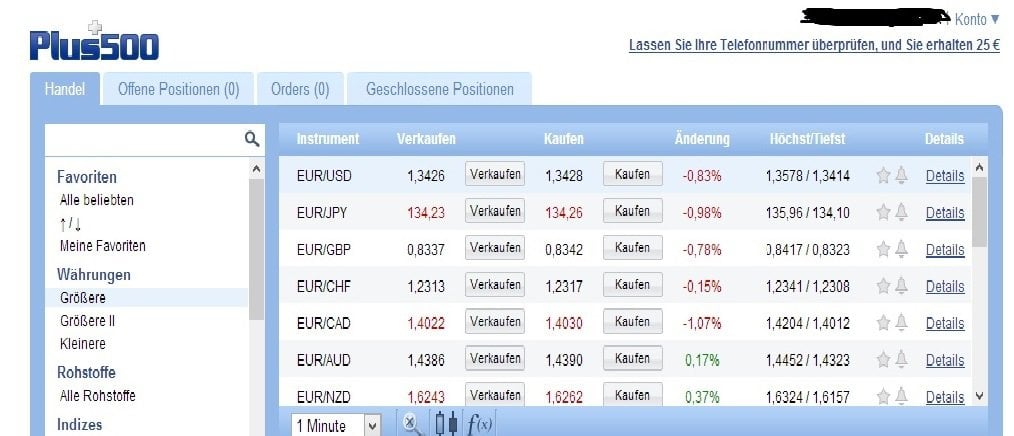Image resolution: width=1014 pixels, height=436 pixels.
Task: Click the Plus500 logo
Action: [94, 41]
